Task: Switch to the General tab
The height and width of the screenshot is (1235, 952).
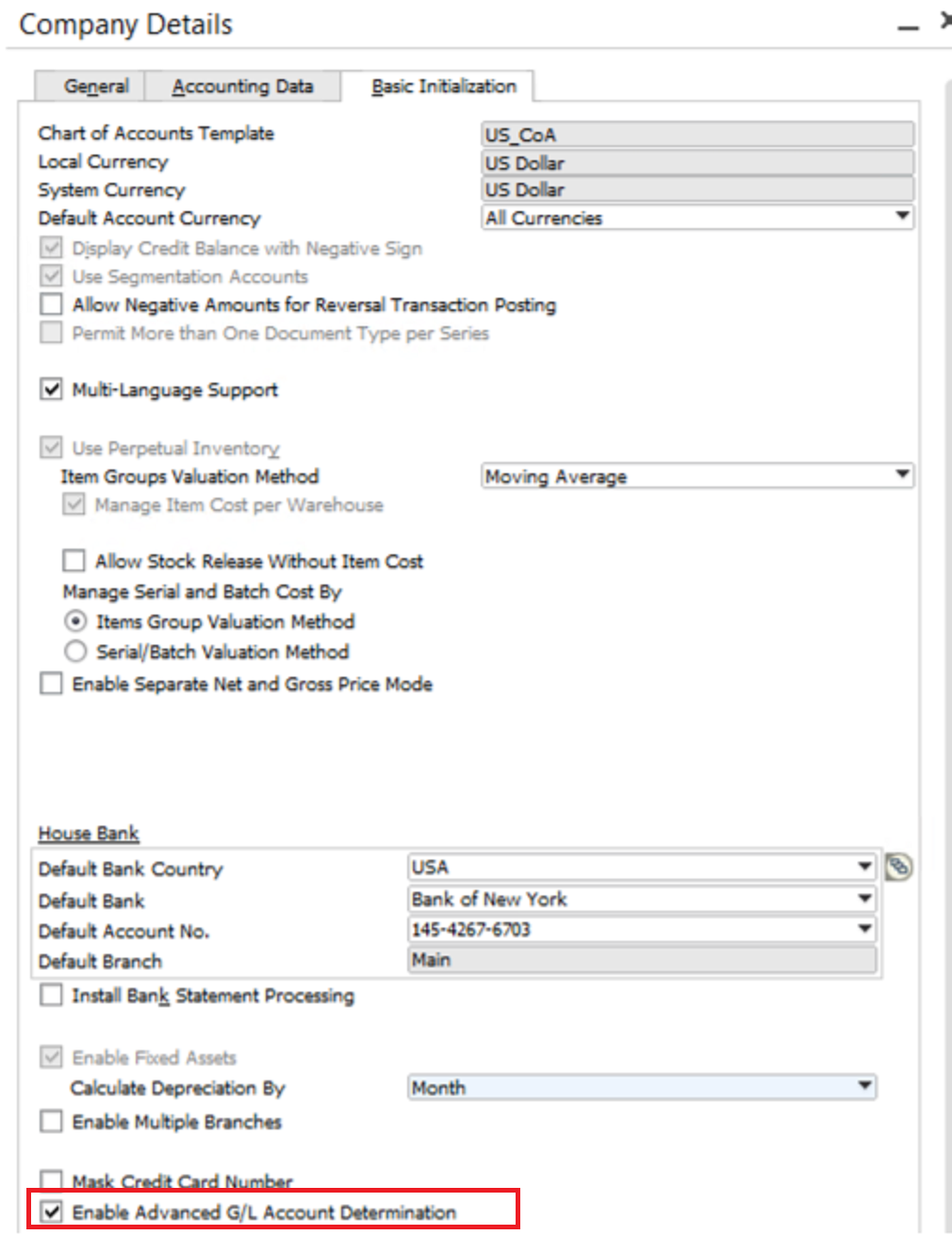Action: tap(96, 86)
